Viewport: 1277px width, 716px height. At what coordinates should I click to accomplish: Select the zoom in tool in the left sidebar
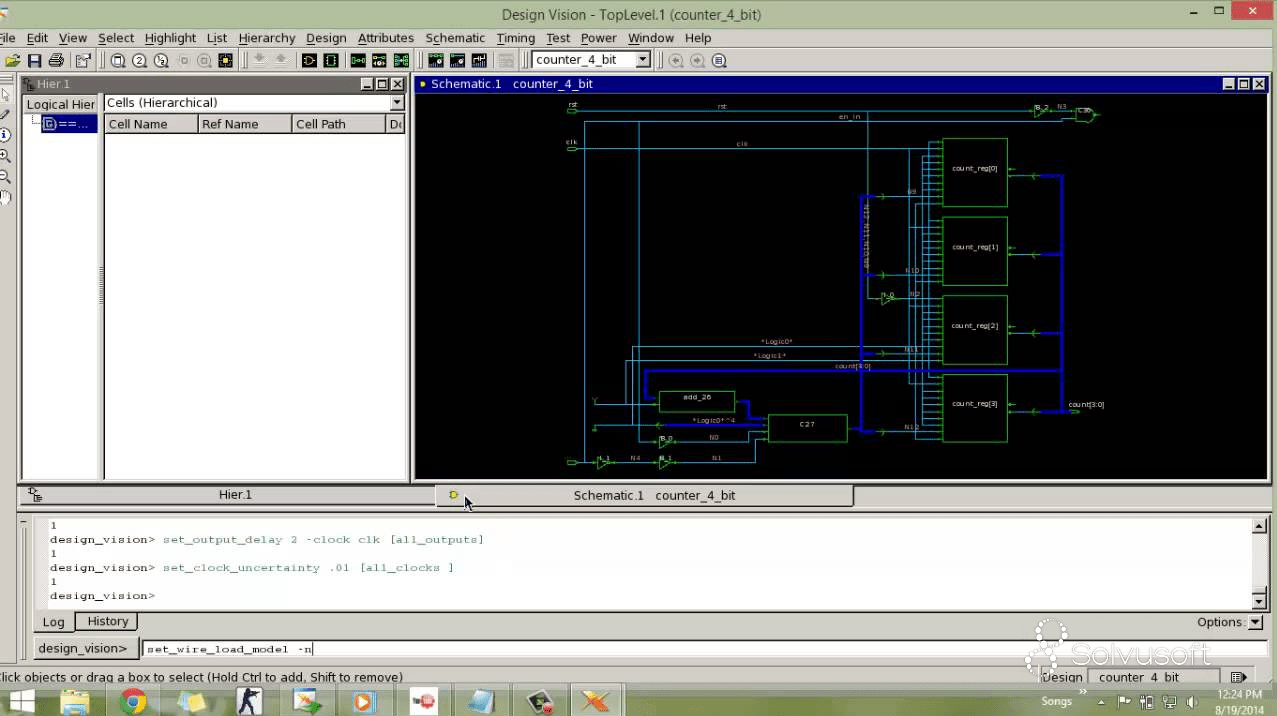click(x=5, y=156)
